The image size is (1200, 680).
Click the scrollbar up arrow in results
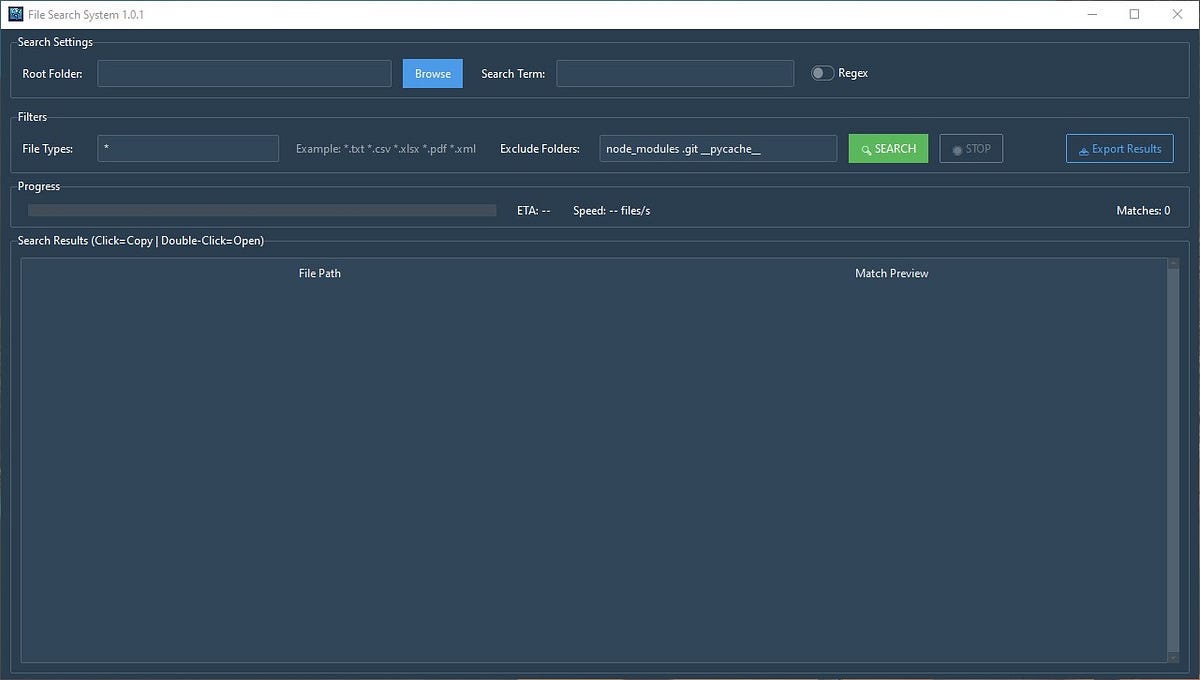[1172, 264]
